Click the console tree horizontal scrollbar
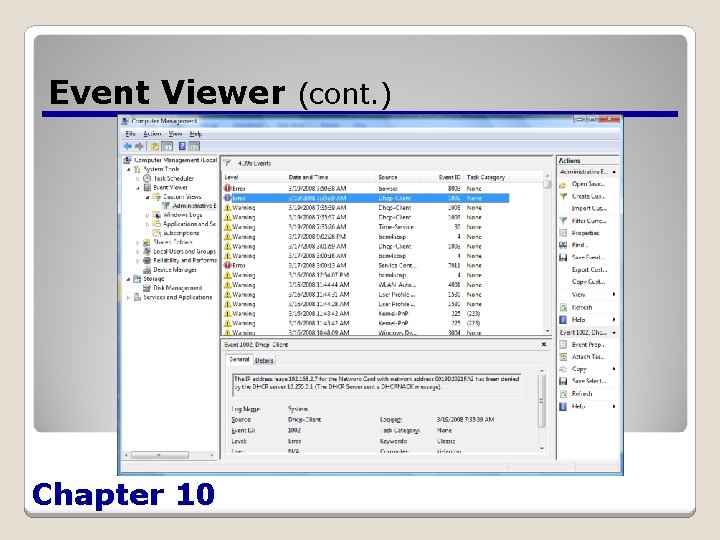720x540 pixels. [x=168, y=455]
